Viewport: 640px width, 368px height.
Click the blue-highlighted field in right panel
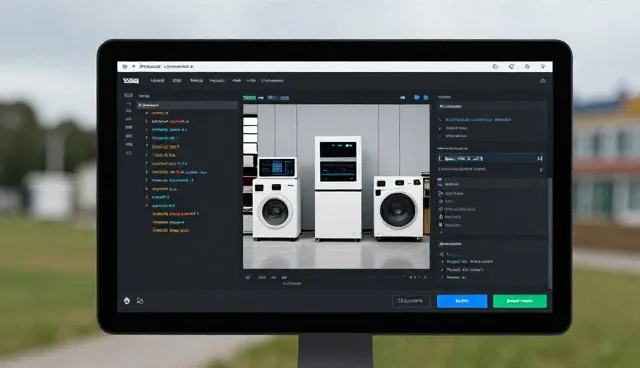(x=490, y=158)
